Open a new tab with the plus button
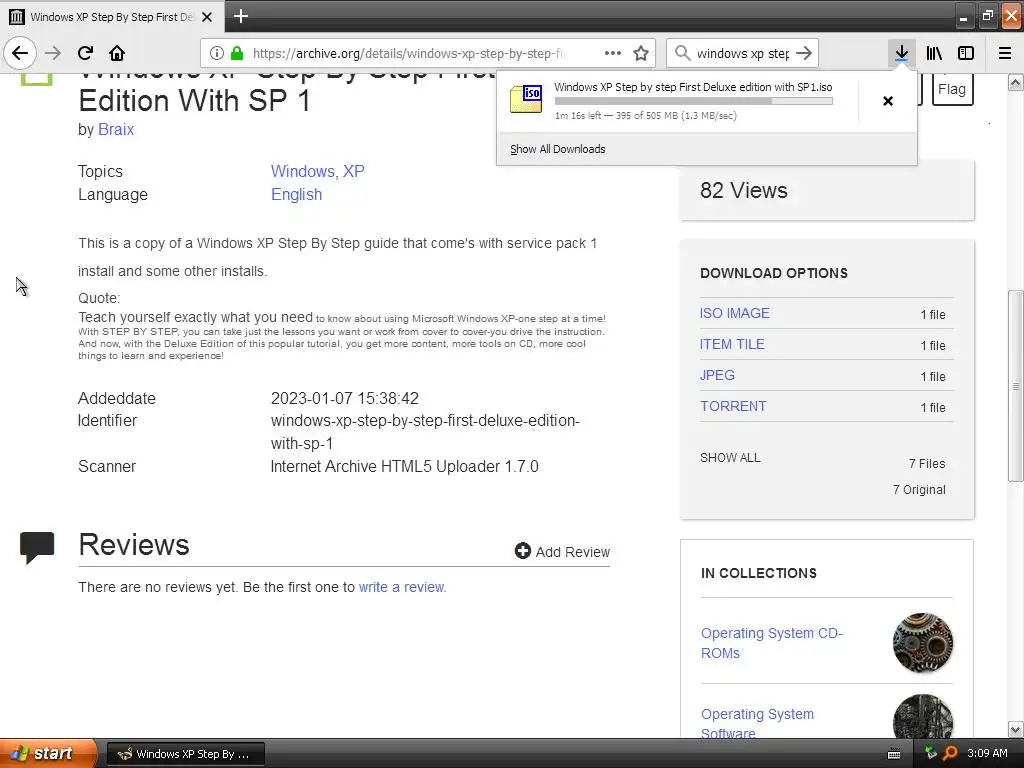This screenshot has height=768, width=1024. [x=240, y=16]
